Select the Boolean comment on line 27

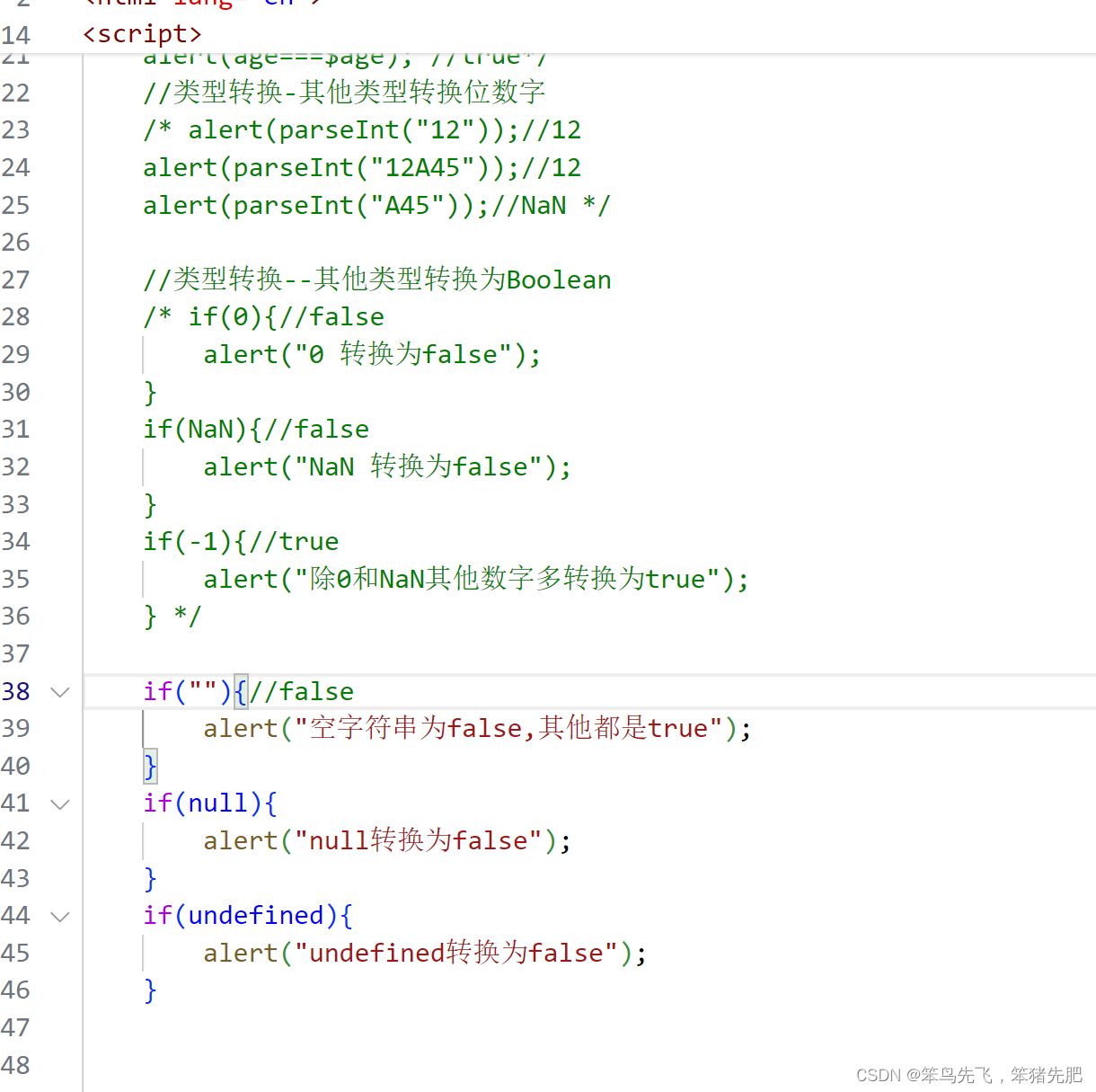coord(377,280)
